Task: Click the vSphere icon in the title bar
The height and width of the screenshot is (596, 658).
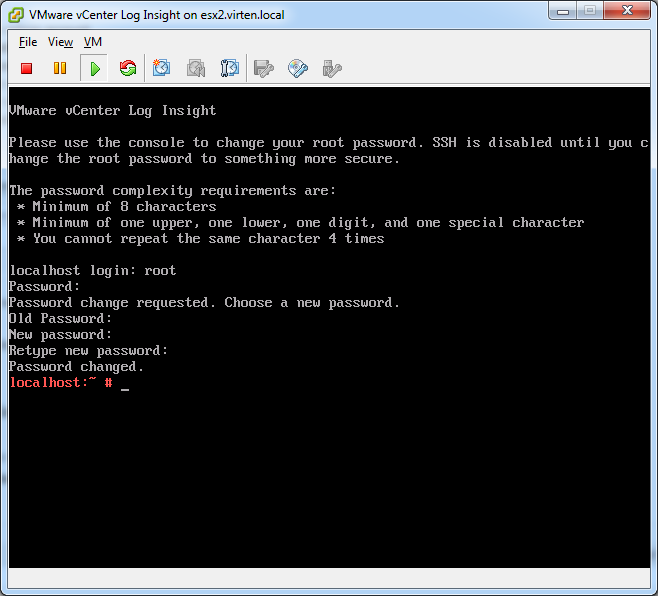Action: pos(16,15)
